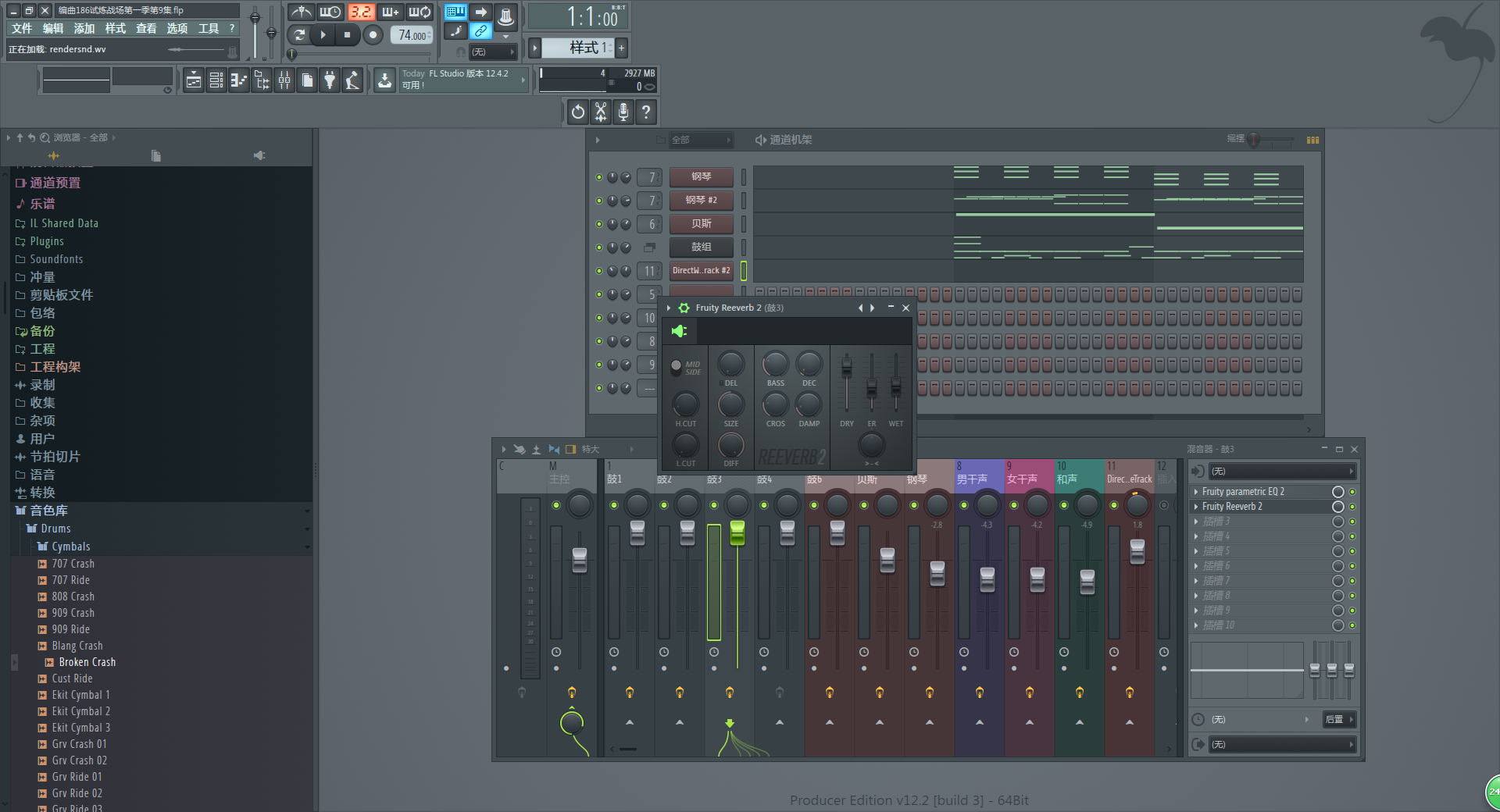Viewport: 1500px width, 812px height.
Task: Select the Broken Crash sample
Action: (87, 662)
